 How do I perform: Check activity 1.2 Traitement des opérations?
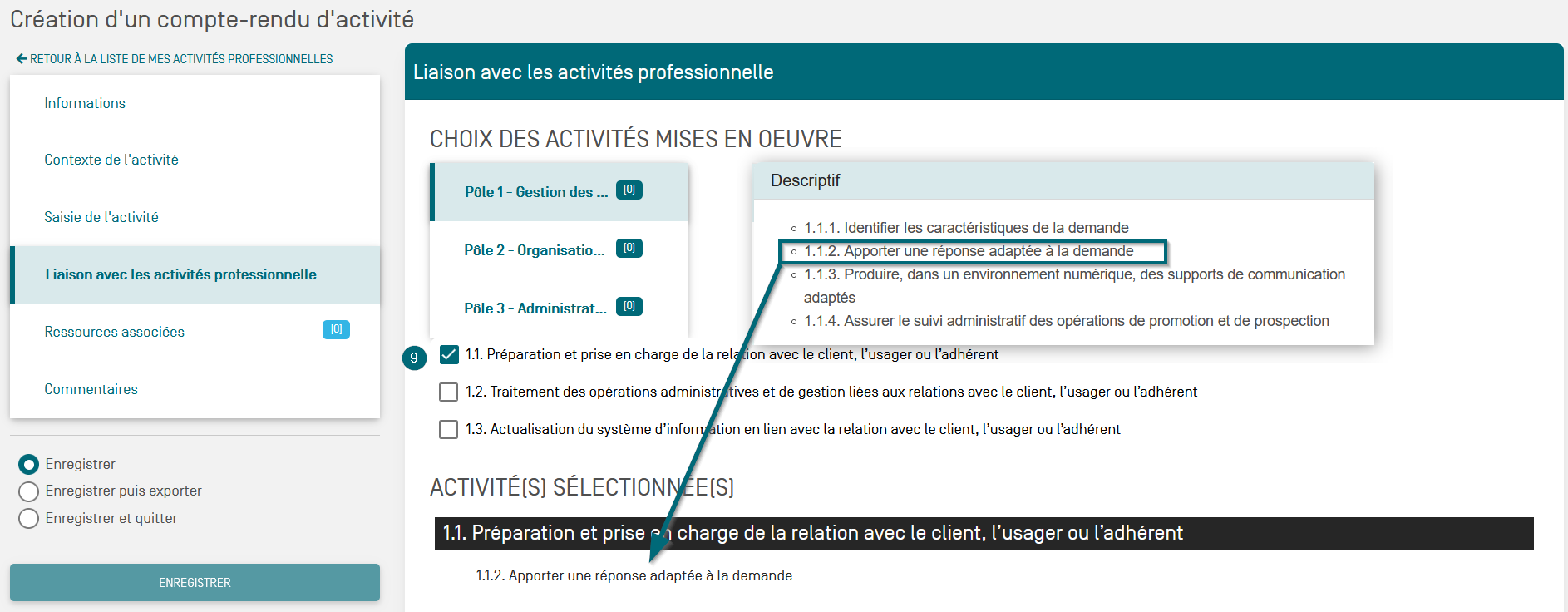click(449, 392)
